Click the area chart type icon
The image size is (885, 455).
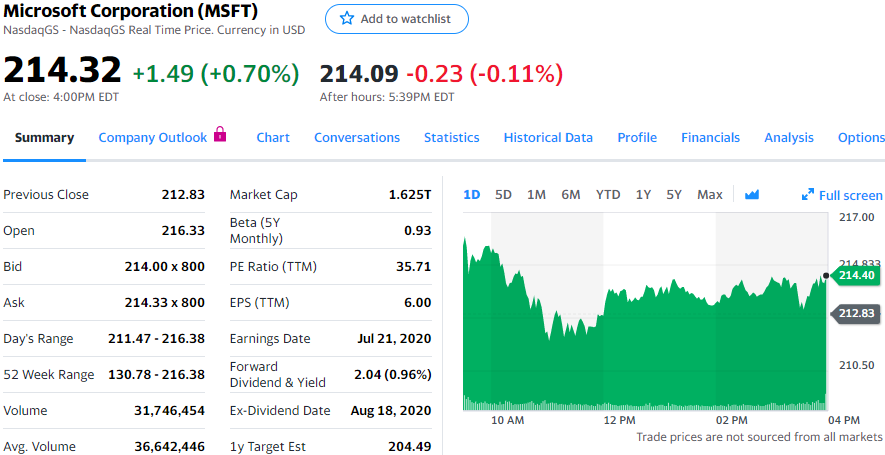tap(752, 195)
